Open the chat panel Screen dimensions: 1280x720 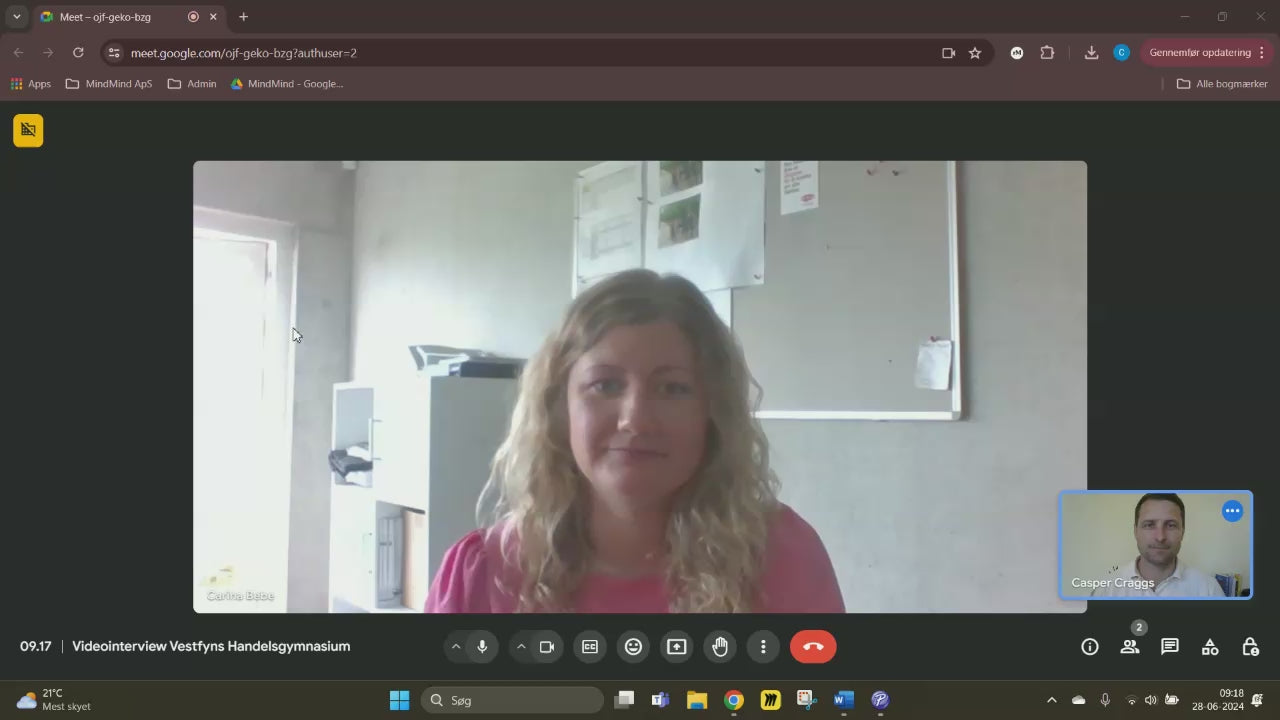coord(1170,647)
